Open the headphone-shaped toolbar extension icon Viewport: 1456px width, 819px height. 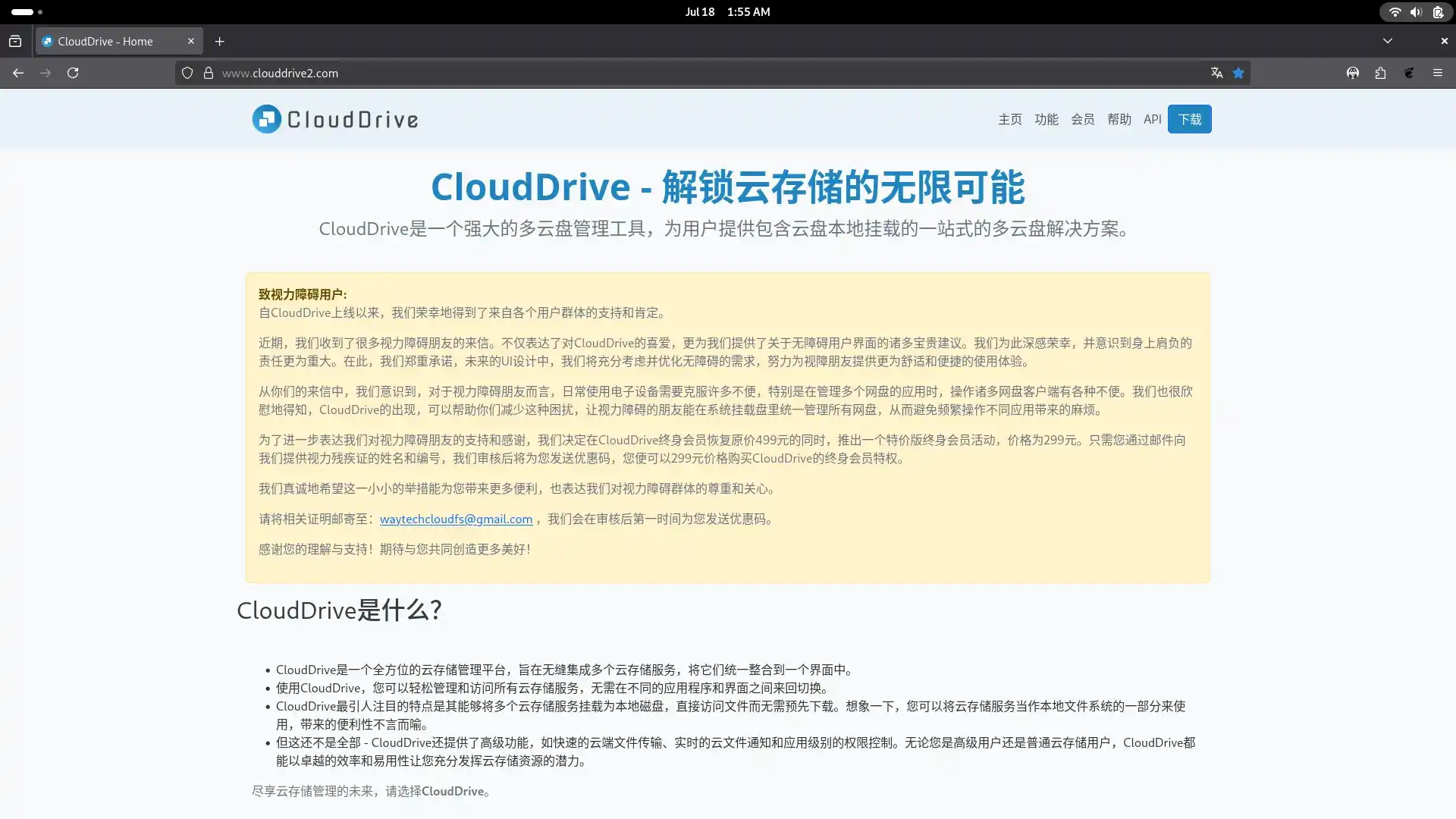(x=1353, y=73)
